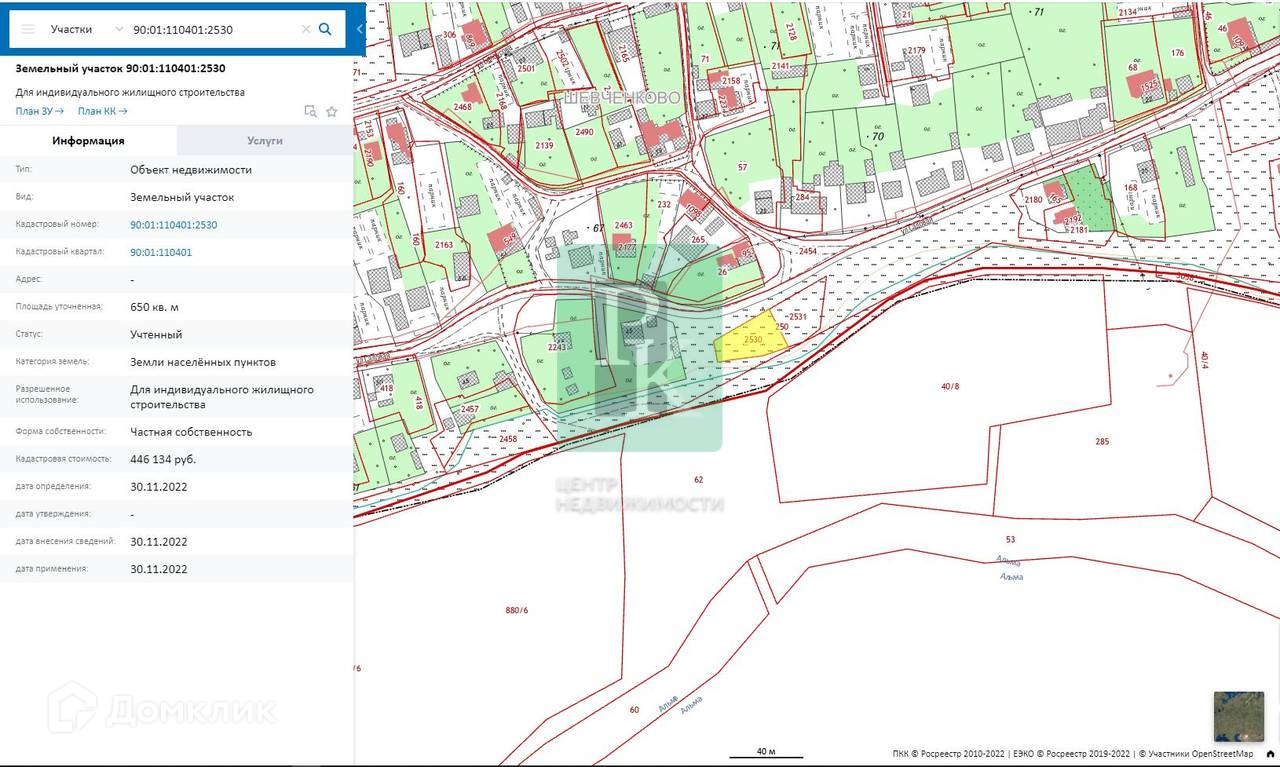Collapse the left info panel arrow
Image resolution: width=1280 pixels, height=767 pixels.
coord(360,29)
